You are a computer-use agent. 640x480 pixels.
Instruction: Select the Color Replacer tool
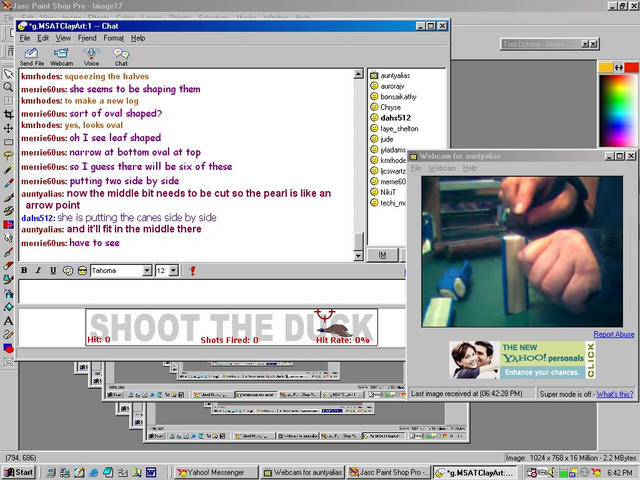pos(8,224)
